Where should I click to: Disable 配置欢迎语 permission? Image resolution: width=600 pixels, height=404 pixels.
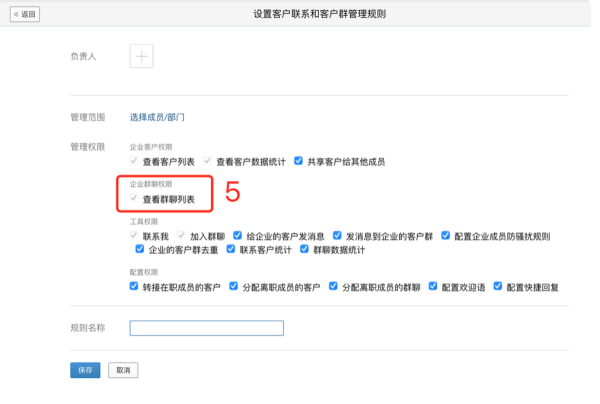(434, 286)
